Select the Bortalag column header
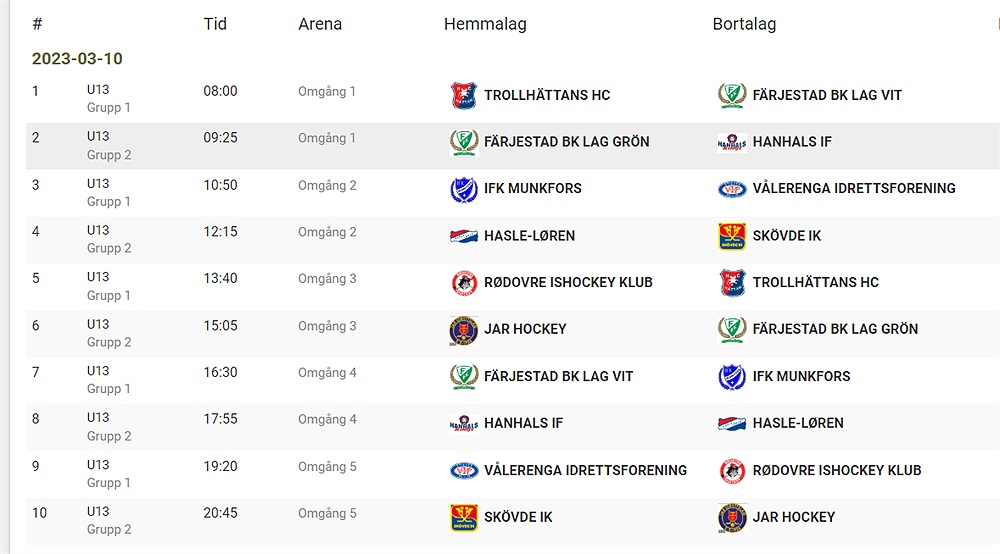Image resolution: width=1000 pixels, height=554 pixels. click(744, 24)
